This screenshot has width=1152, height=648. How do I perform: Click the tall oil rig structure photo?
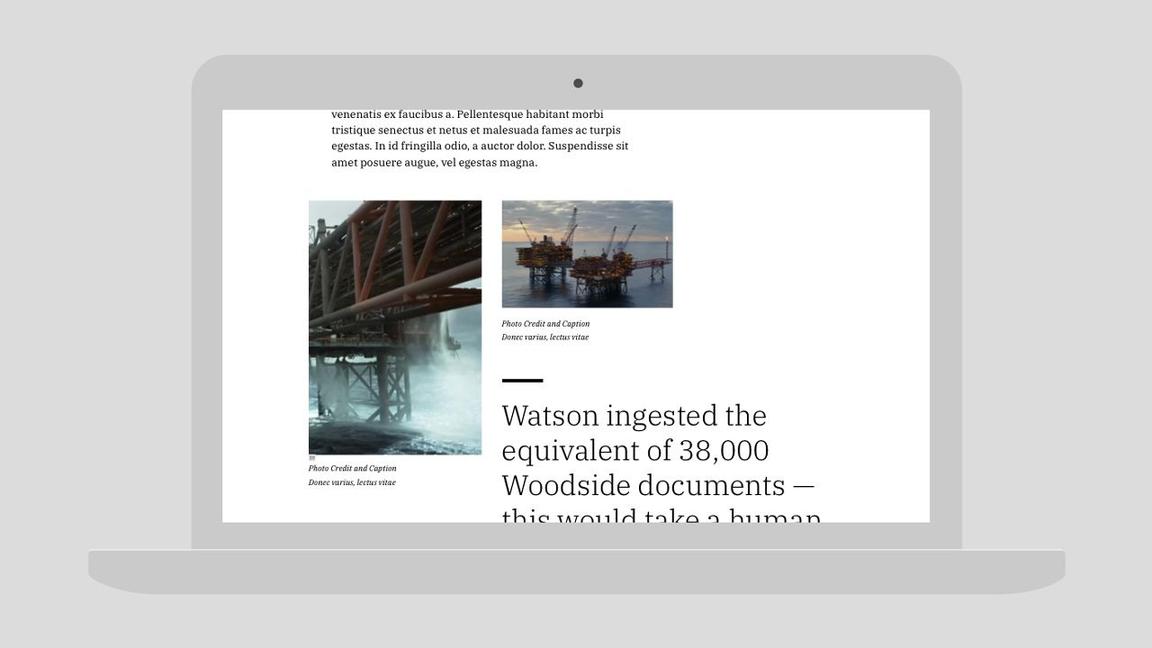click(395, 327)
